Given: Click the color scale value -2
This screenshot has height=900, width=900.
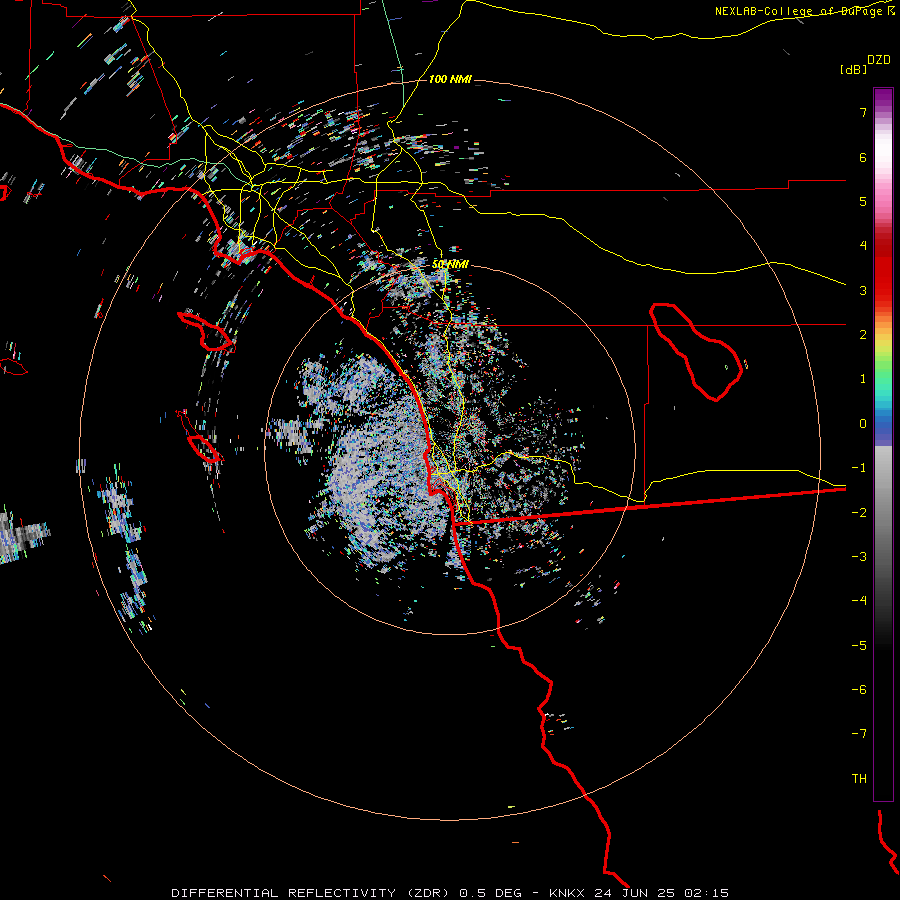Looking at the screenshot, I should coord(859,513).
